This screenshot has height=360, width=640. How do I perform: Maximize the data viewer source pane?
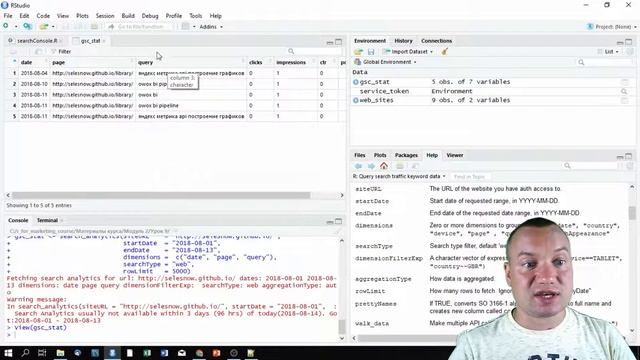(338, 42)
